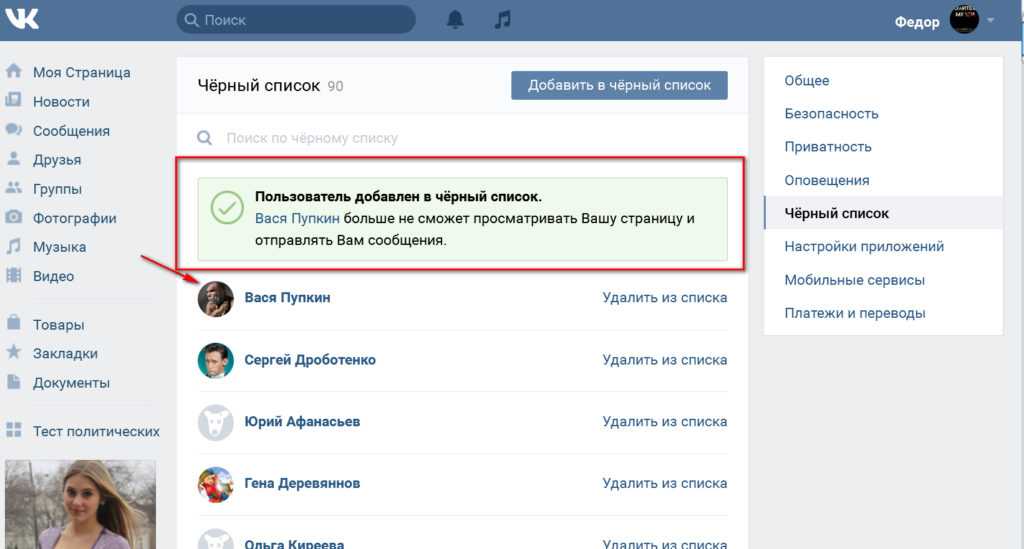
Task: Click the magnifier icon in header search
Action: click(x=191, y=20)
